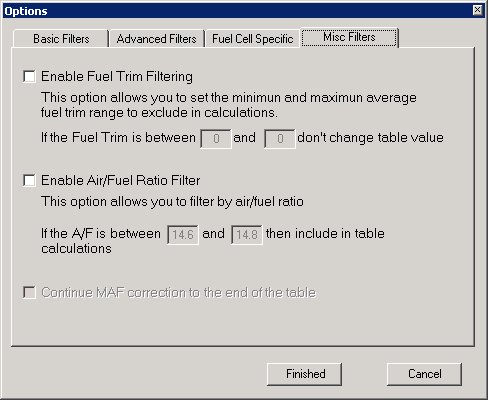
Task: Click the second Fuel Trim range field
Action: click(x=280, y=138)
